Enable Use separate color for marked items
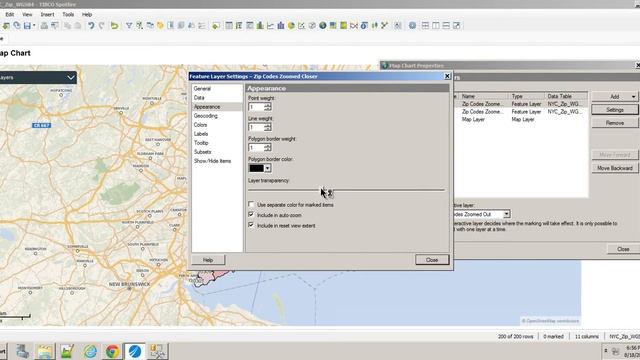The image size is (640, 360). point(251,204)
